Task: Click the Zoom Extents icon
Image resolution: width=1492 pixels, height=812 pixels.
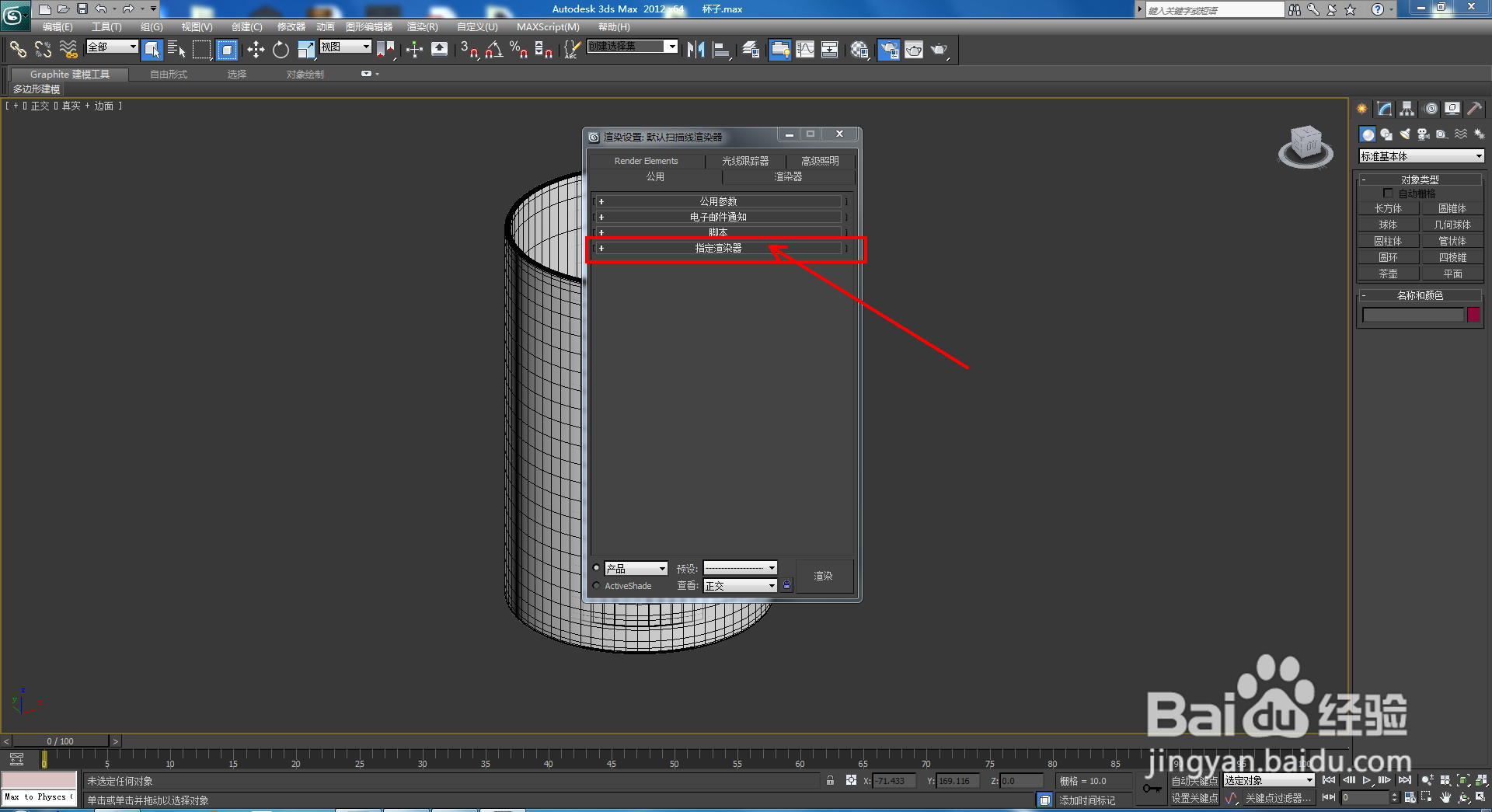Action: (1463, 781)
